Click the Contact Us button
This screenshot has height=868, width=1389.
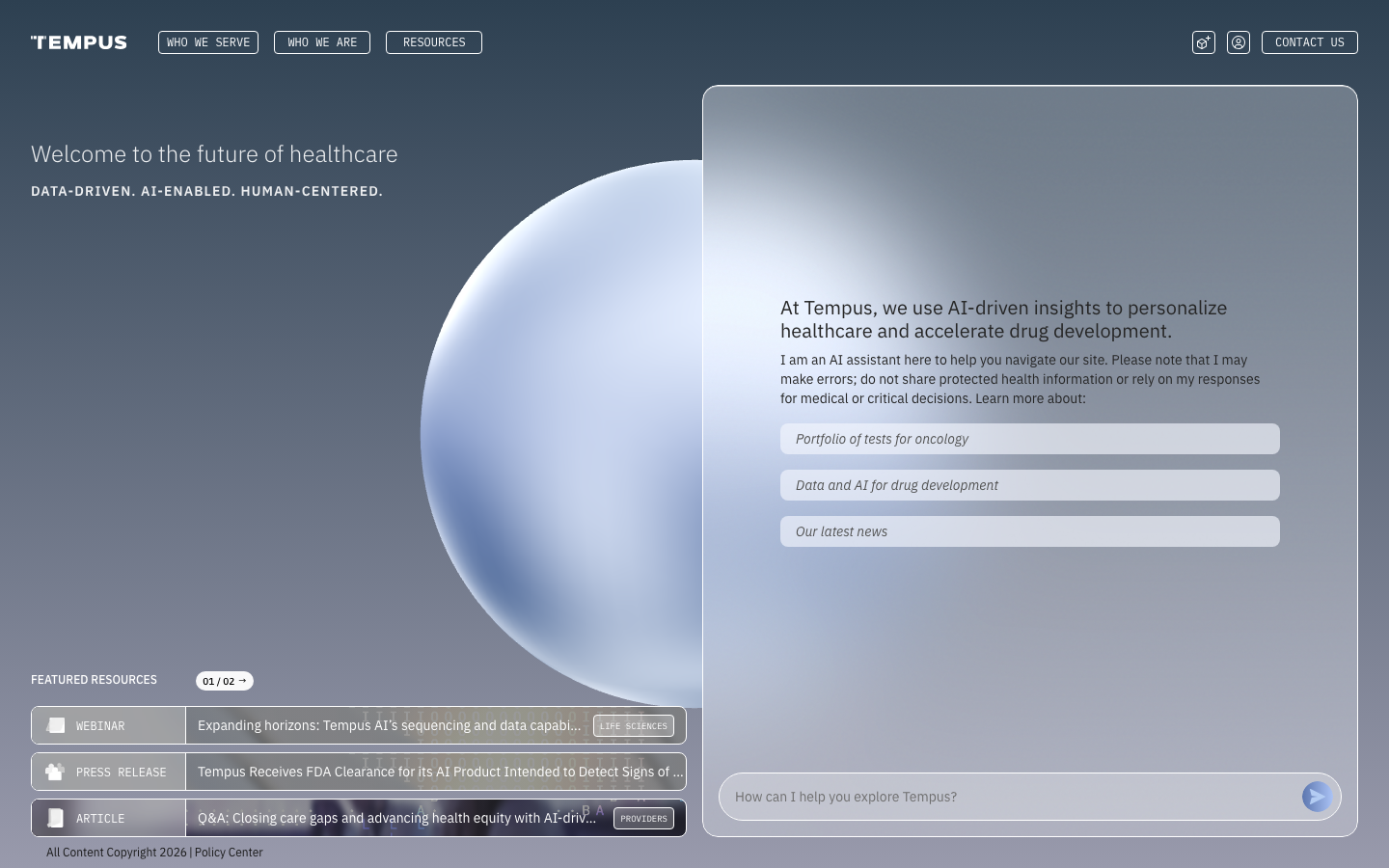click(1310, 42)
